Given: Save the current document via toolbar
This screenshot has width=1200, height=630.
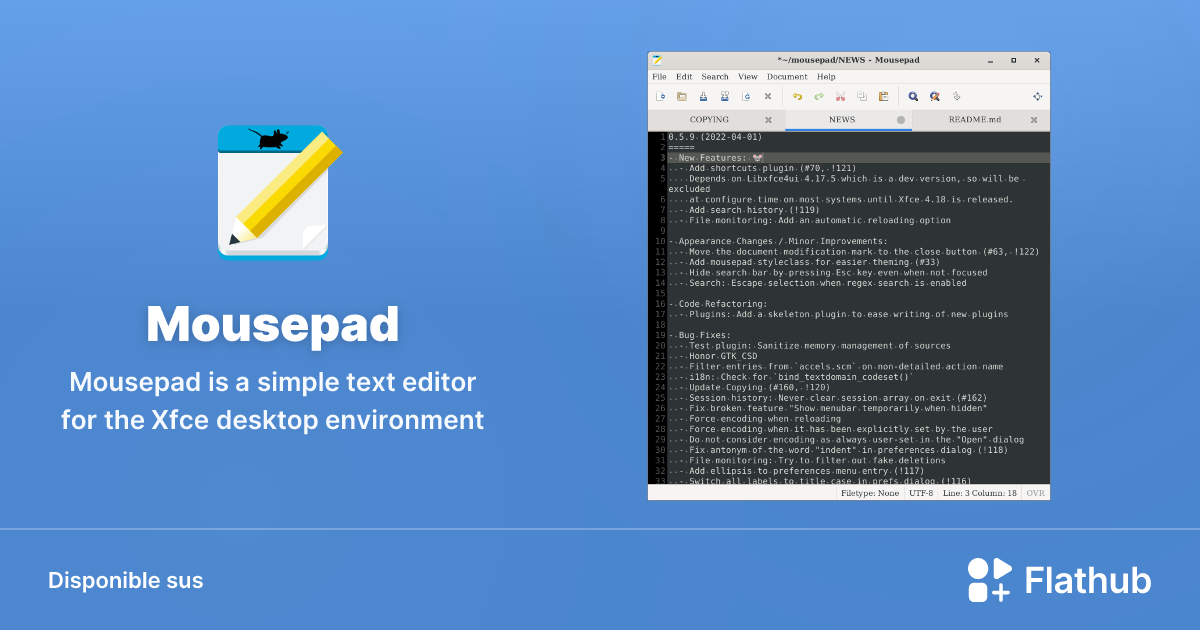Looking at the screenshot, I should click(703, 96).
